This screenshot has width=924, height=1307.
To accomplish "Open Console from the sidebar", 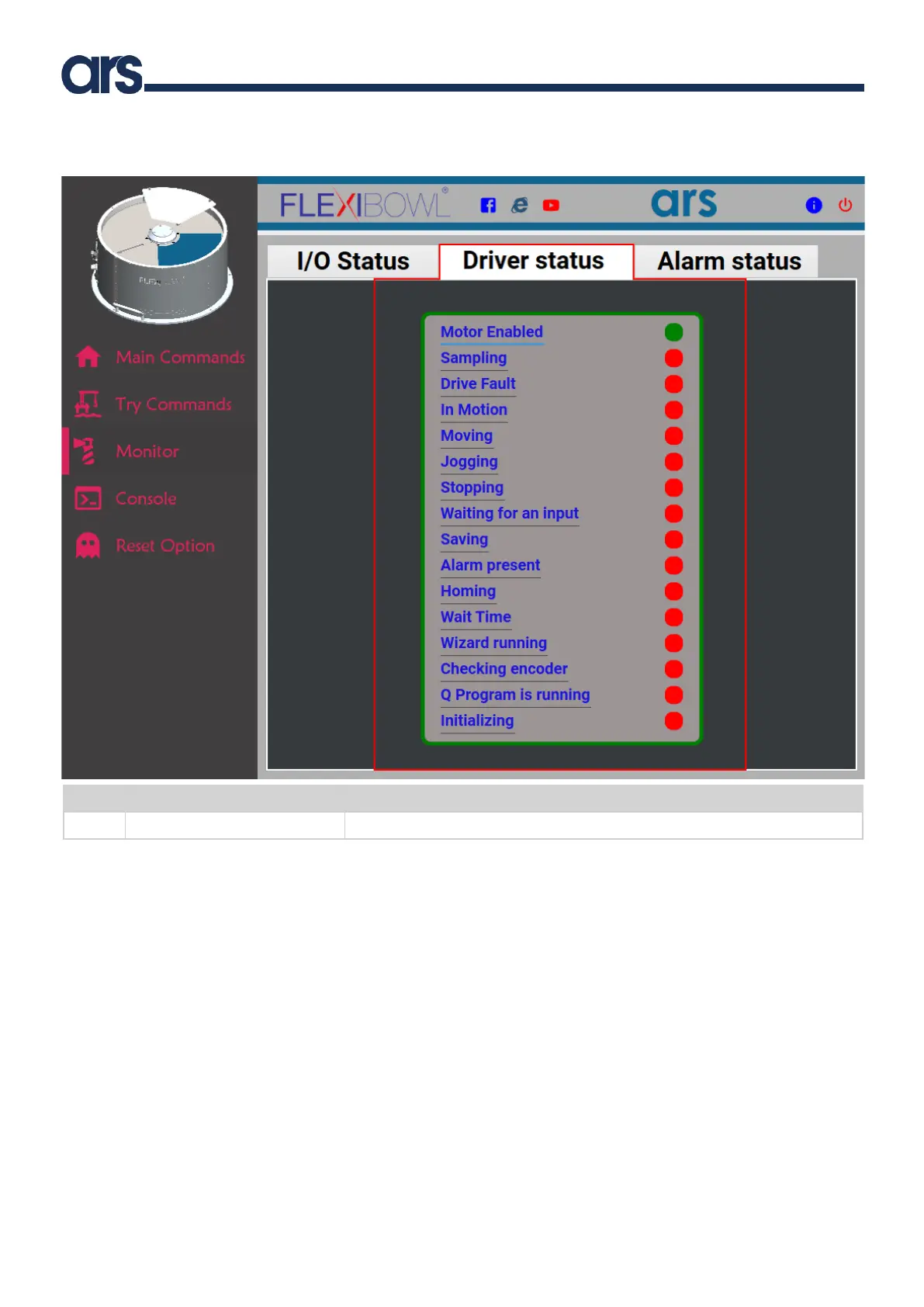I will tap(146, 498).
